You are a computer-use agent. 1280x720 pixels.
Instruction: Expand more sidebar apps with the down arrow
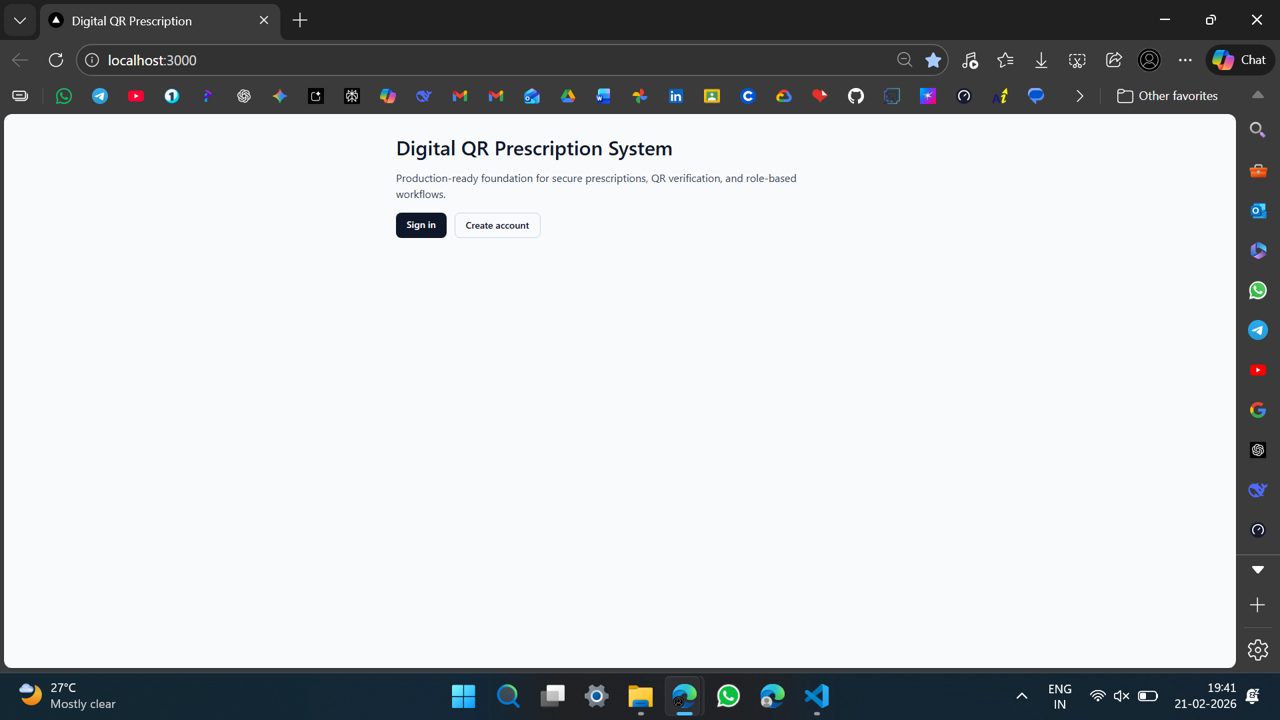coord(1258,570)
